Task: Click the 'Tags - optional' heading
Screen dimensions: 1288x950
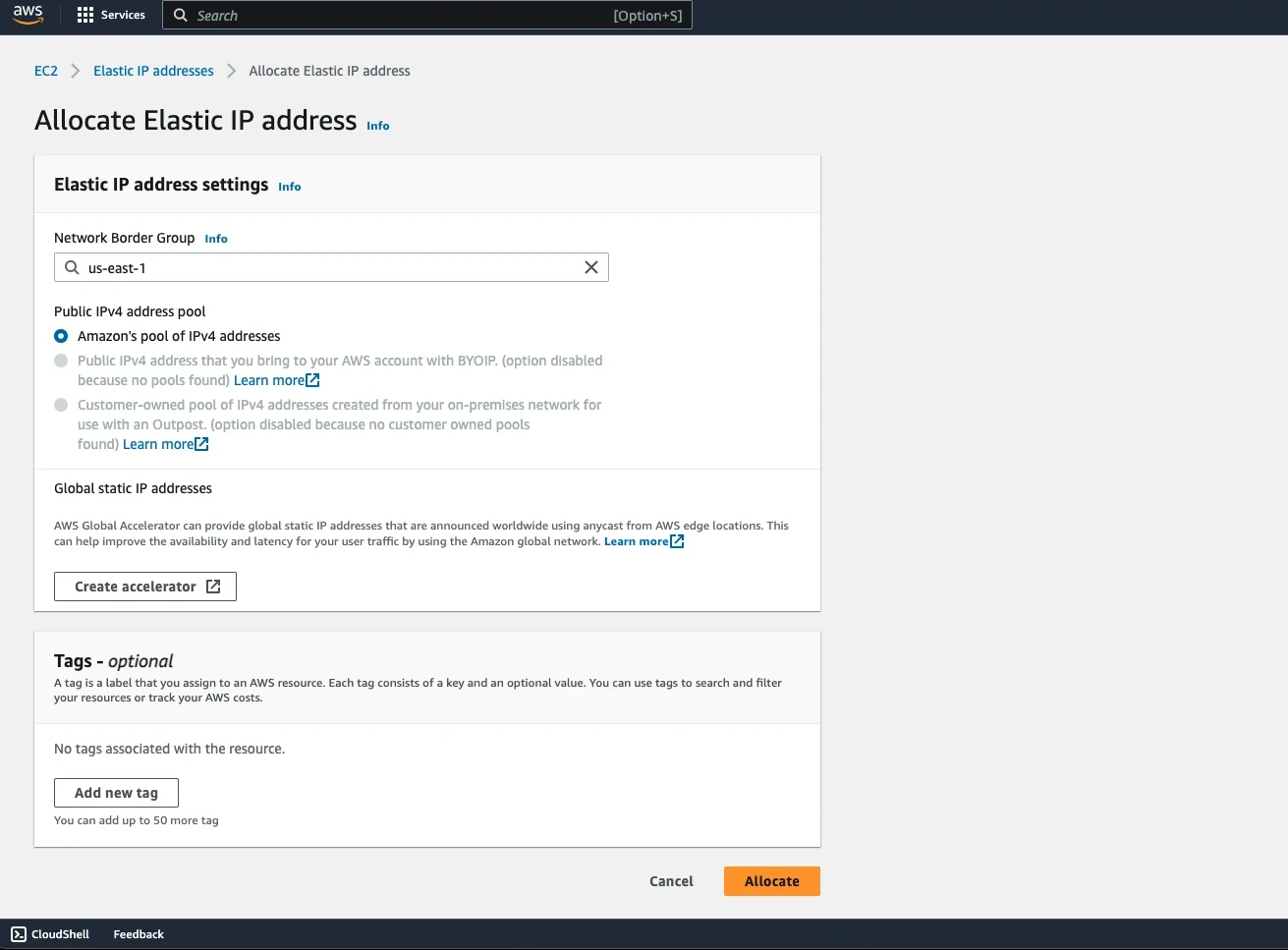Action: [113, 661]
